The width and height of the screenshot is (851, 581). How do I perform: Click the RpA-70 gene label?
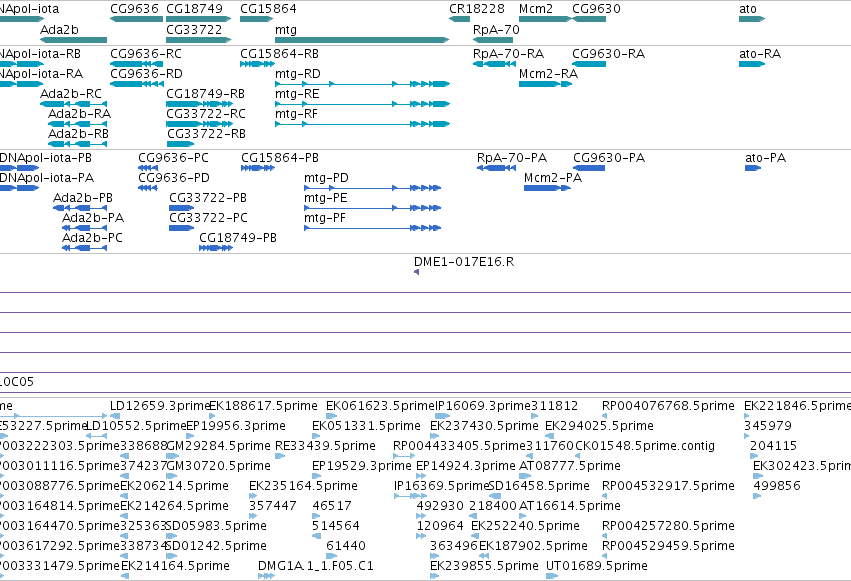496,29
